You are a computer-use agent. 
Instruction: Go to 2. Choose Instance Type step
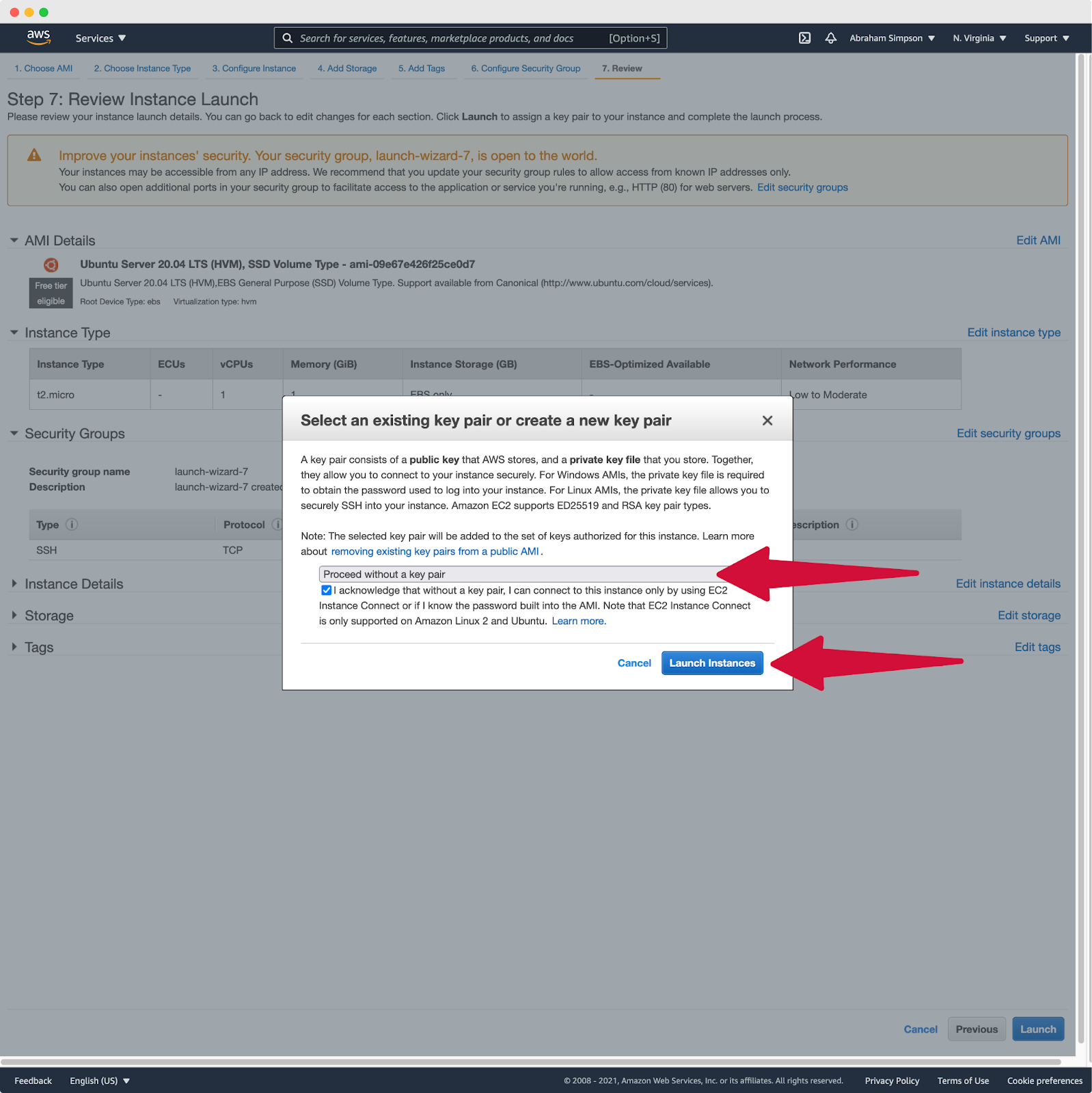[142, 68]
